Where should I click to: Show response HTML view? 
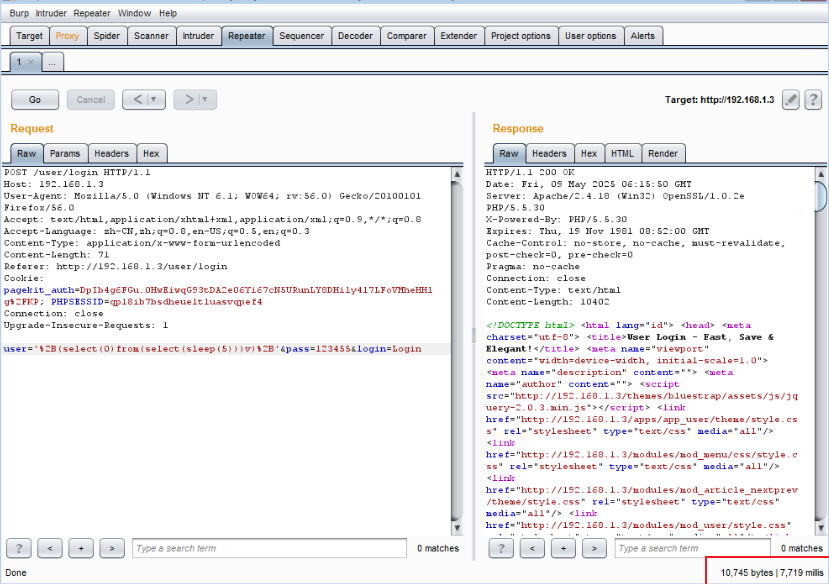pos(622,153)
